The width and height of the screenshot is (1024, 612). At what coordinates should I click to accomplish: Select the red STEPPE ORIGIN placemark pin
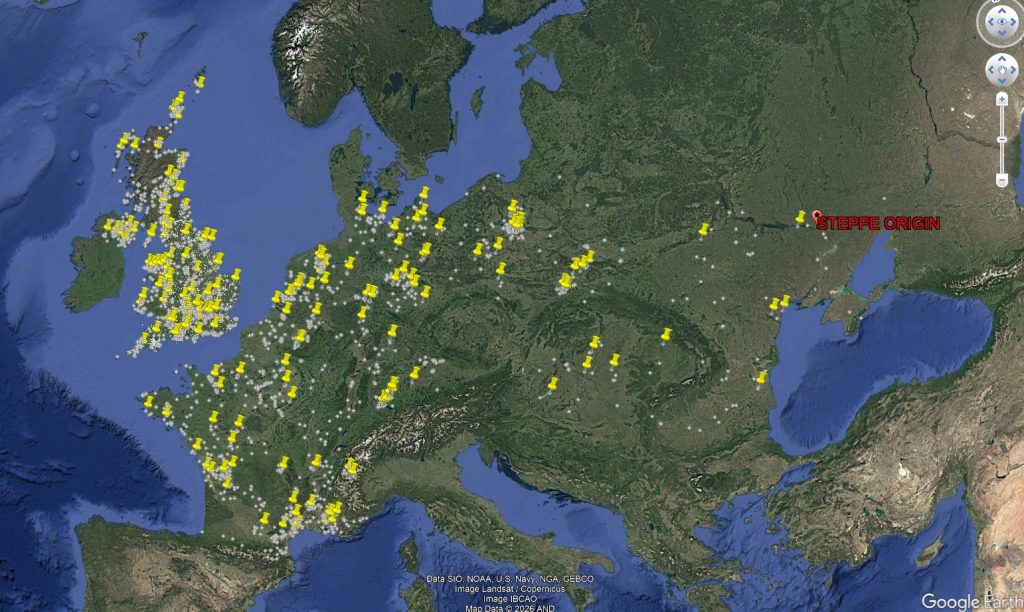tap(816, 216)
